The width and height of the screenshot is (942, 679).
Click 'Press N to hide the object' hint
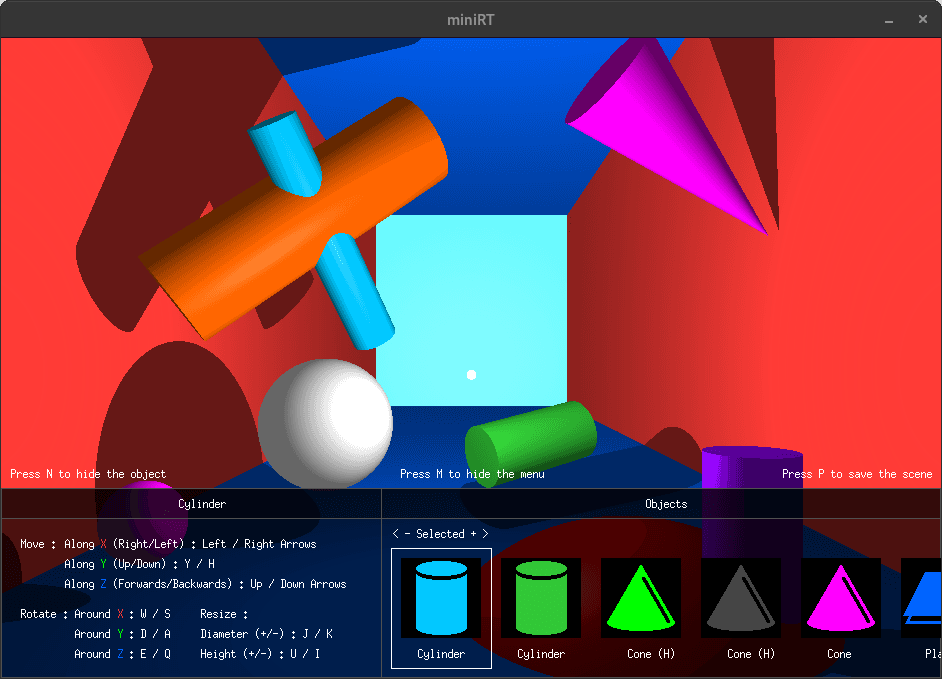click(x=88, y=474)
